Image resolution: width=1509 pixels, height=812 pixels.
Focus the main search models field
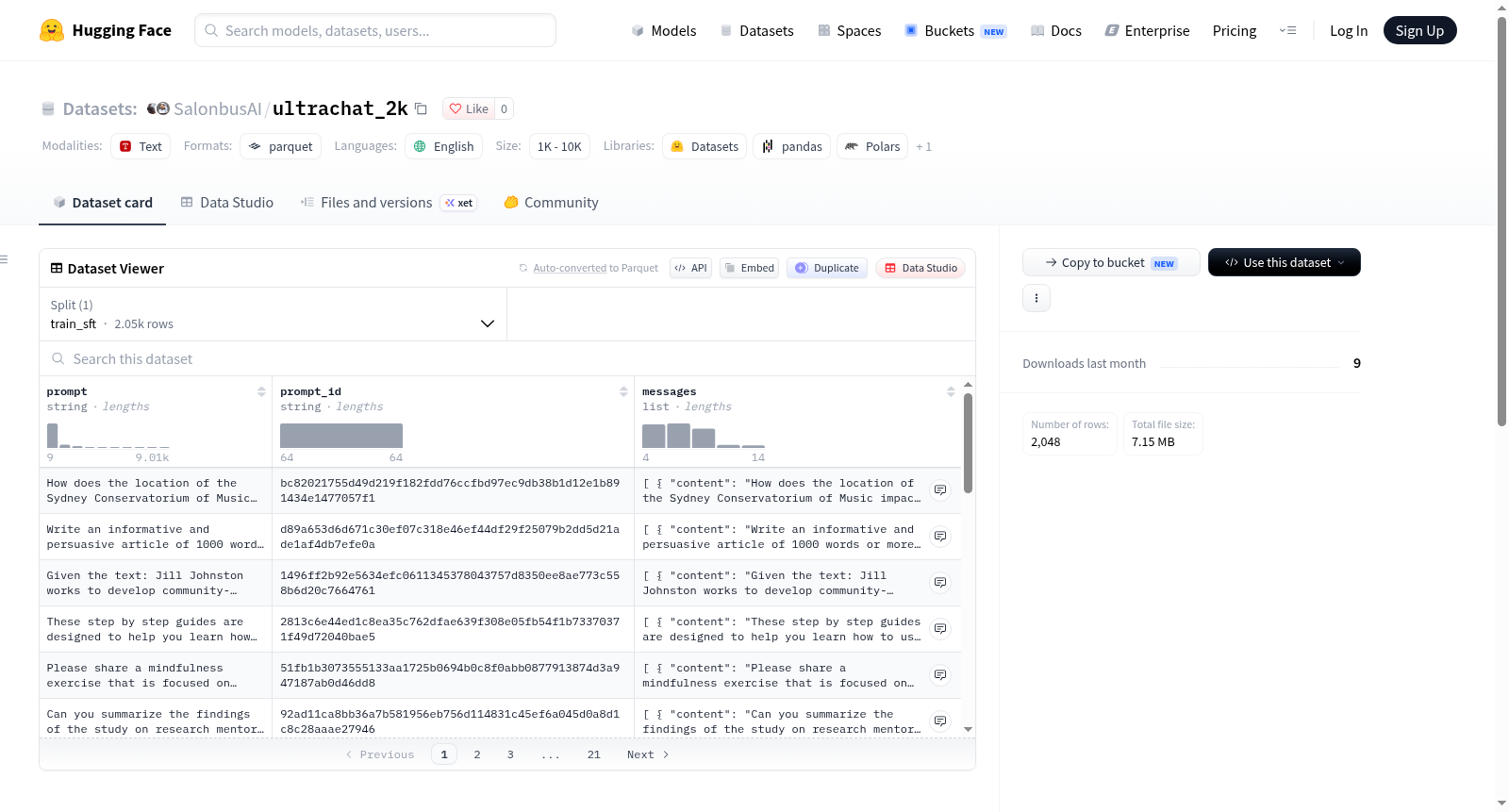(x=375, y=30)
